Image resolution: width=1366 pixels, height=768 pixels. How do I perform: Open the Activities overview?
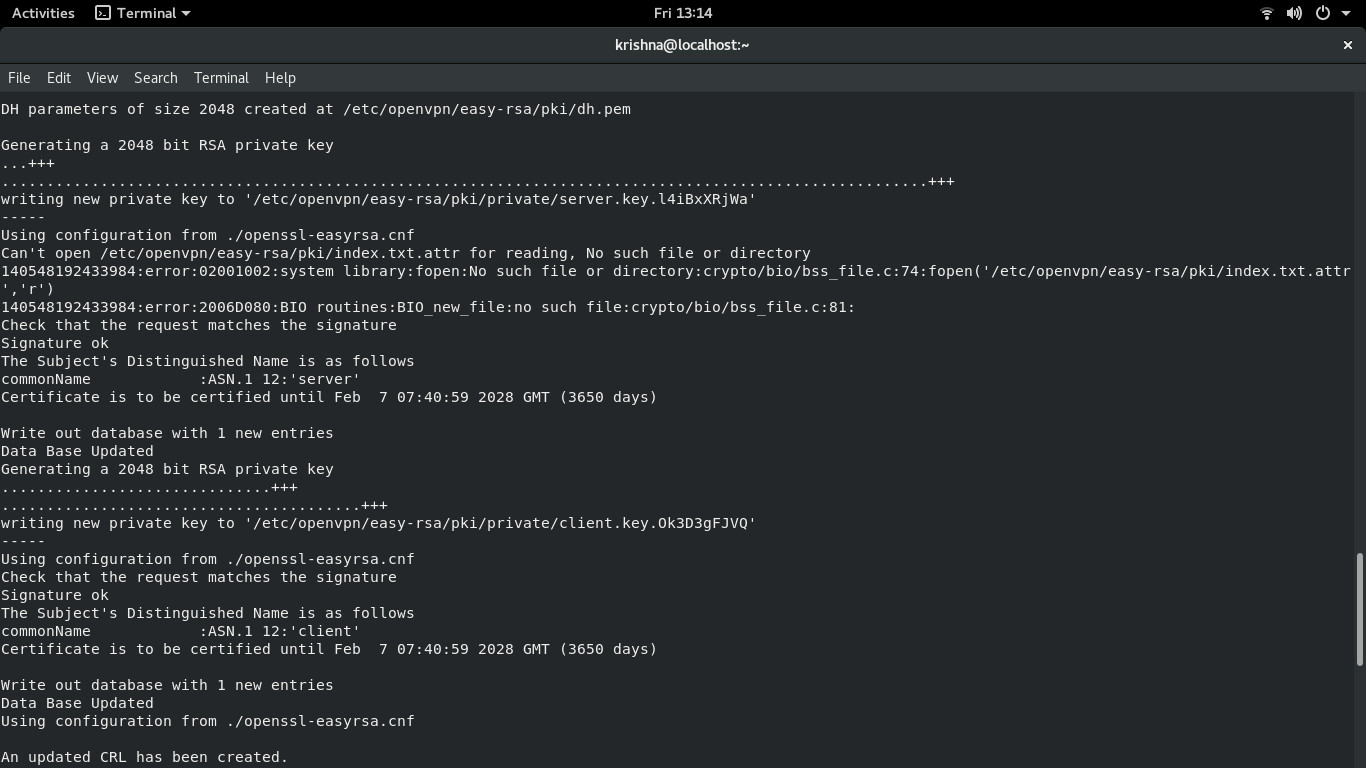(x=42, y=13)
